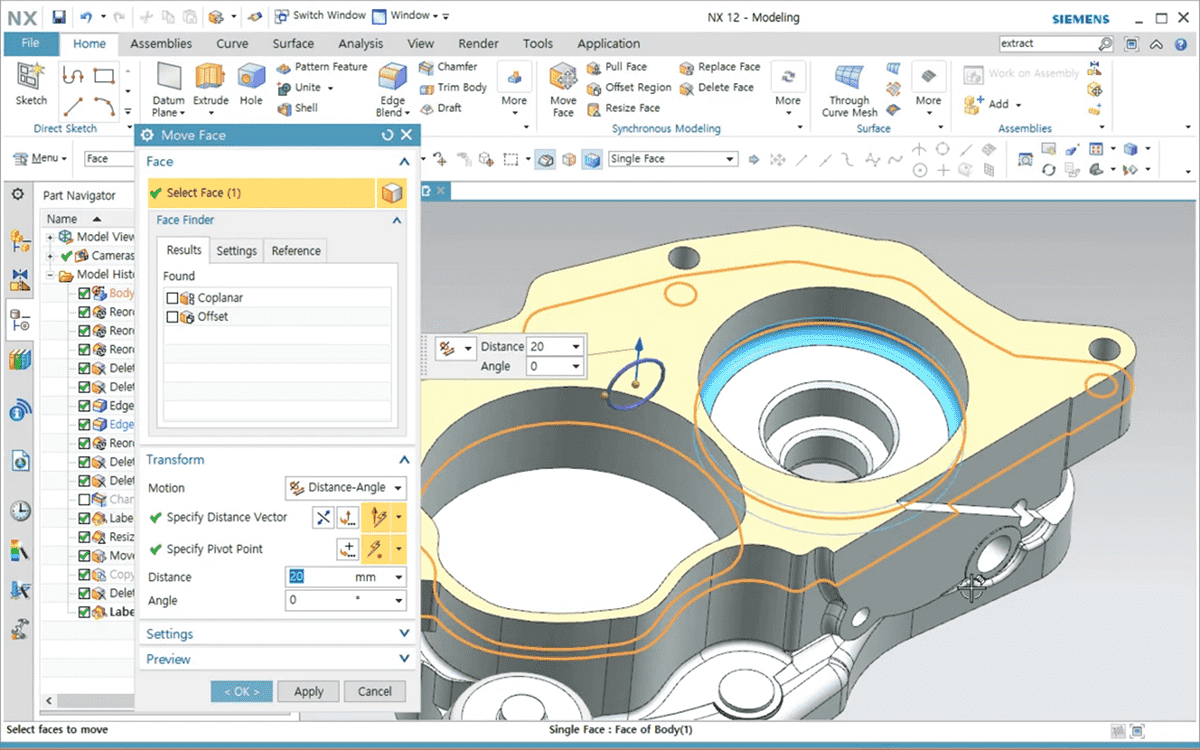Expand the Preview section
The height and width of the screenshot is (750, 1200).
(x=404, y=659)
